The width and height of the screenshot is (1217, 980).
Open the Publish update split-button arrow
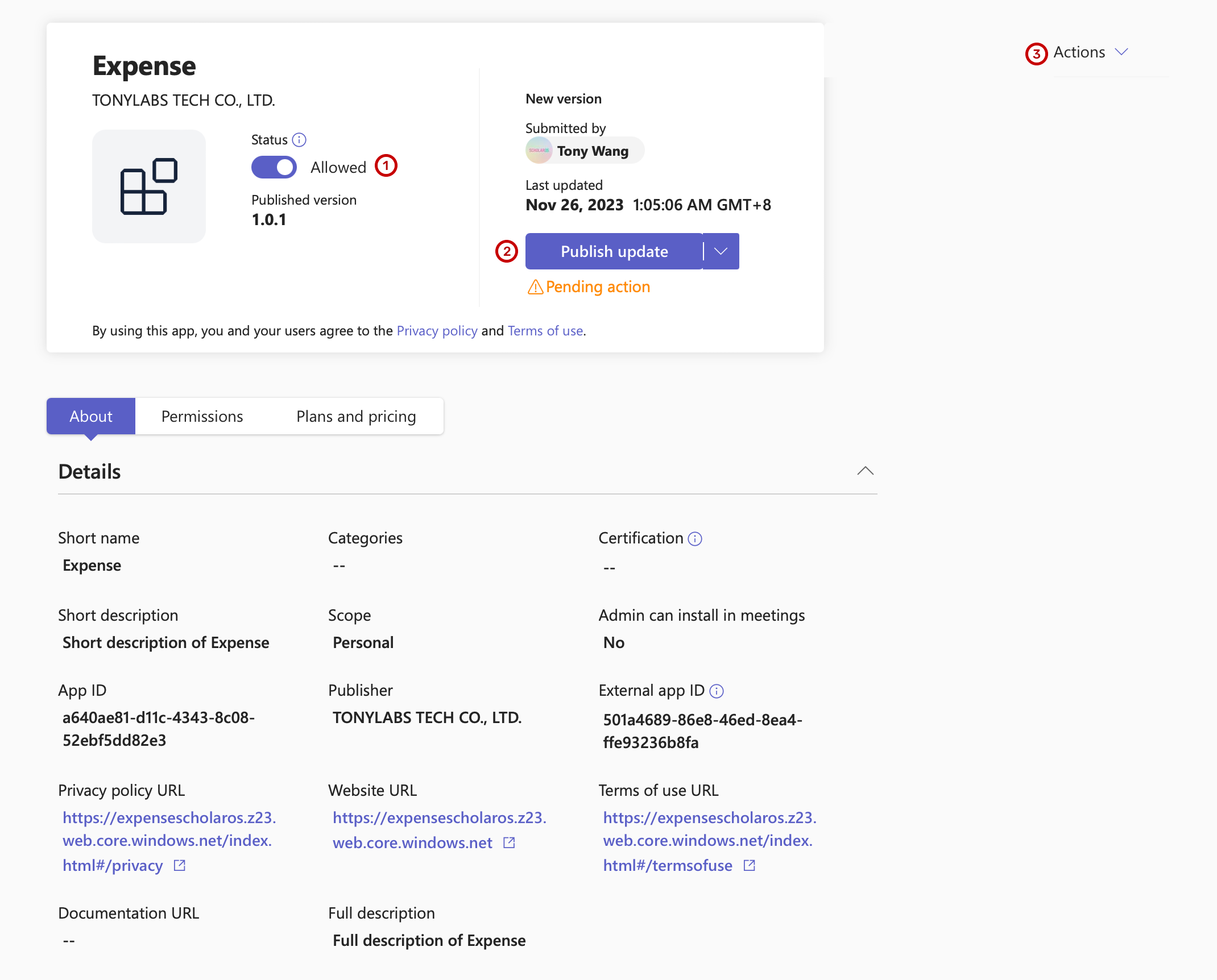click(x=721, y=251)
